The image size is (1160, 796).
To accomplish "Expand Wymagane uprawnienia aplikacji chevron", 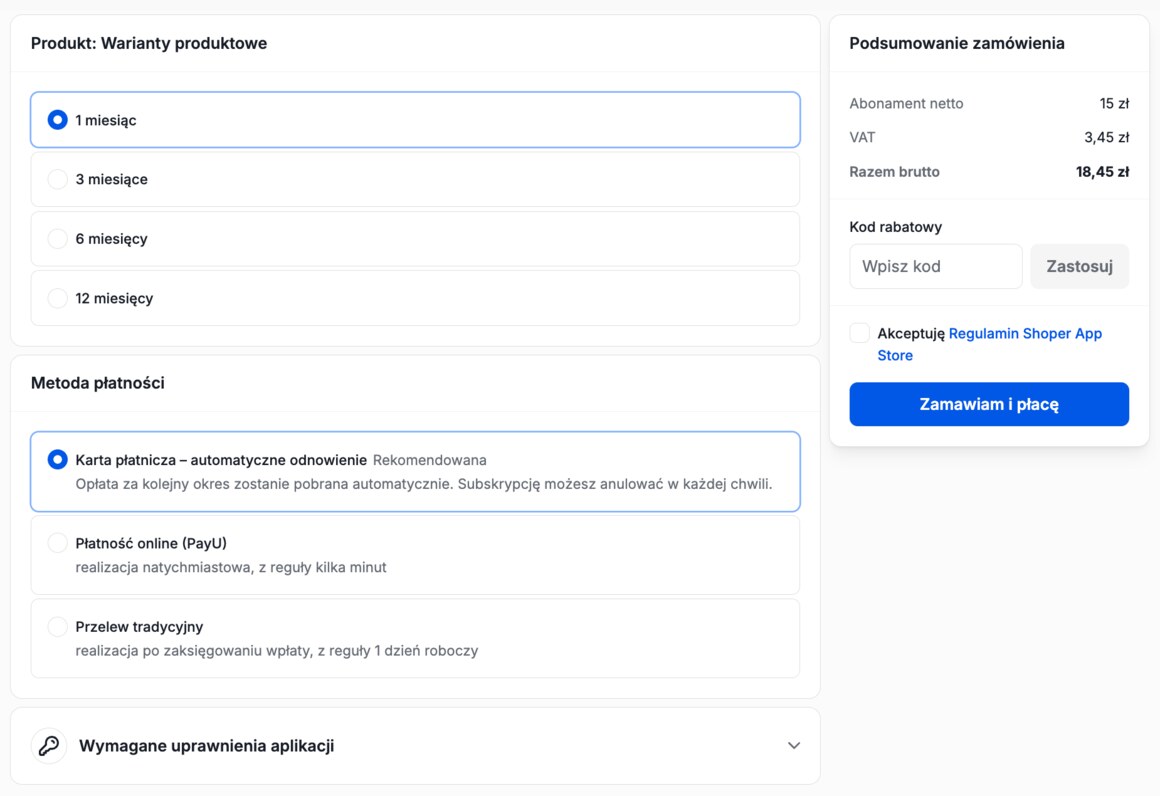I will 794,746.
